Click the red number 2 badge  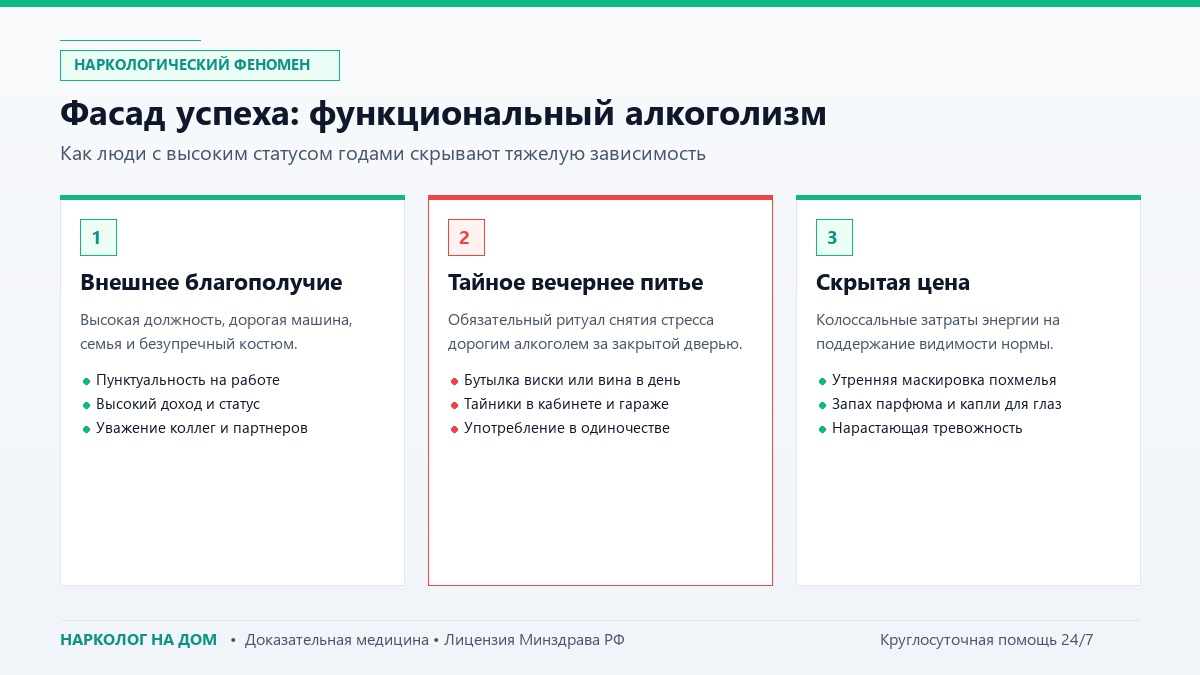click(466, 237)
